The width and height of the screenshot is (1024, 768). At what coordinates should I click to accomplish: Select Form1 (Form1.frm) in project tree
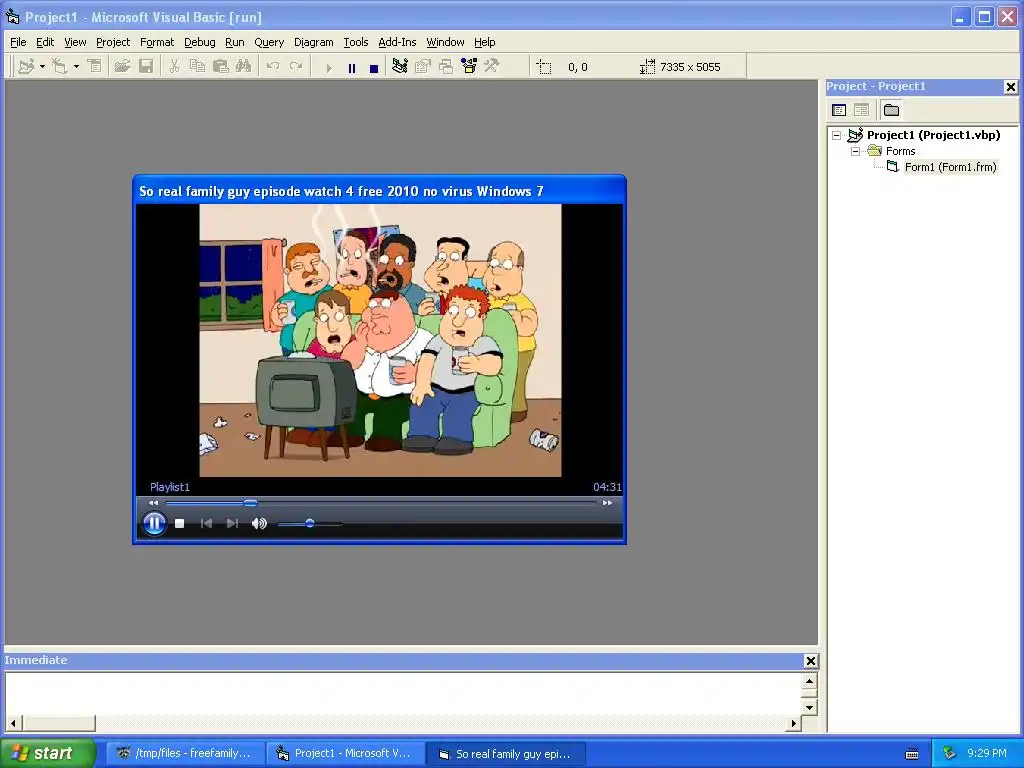pyautogui.click(x=950, y=167)
